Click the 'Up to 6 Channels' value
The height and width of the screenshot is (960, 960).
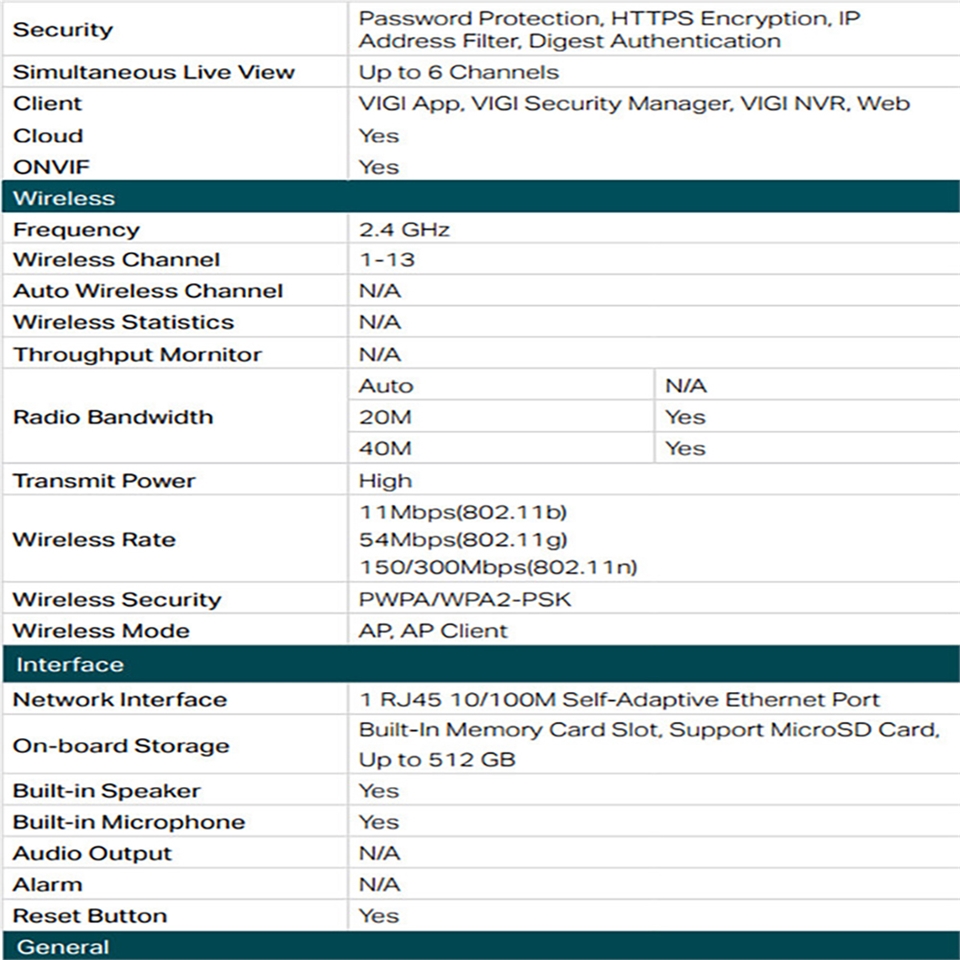[x=458, y=72]
